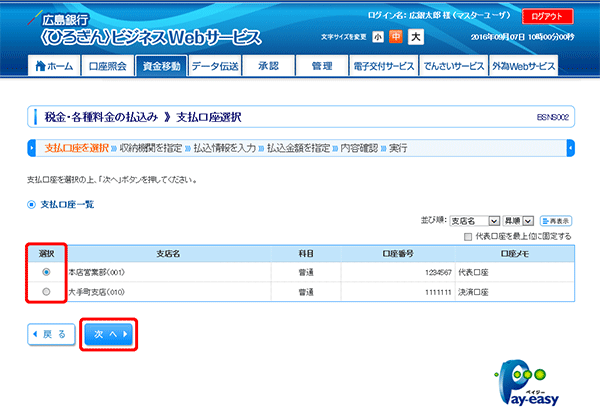
Task: Click account number 1234567
Action: point(438,272)
